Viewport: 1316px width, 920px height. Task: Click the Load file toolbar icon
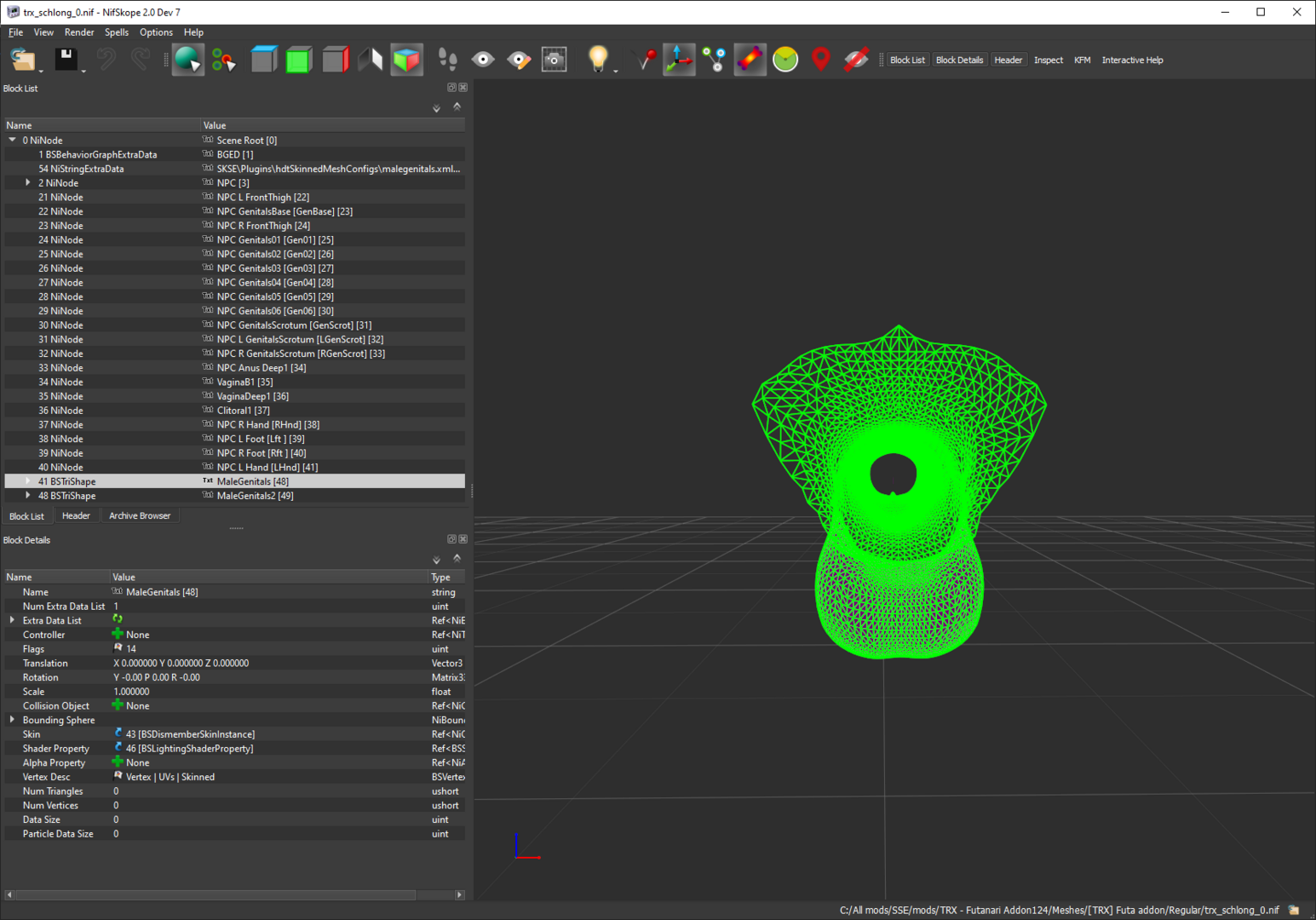23,60
